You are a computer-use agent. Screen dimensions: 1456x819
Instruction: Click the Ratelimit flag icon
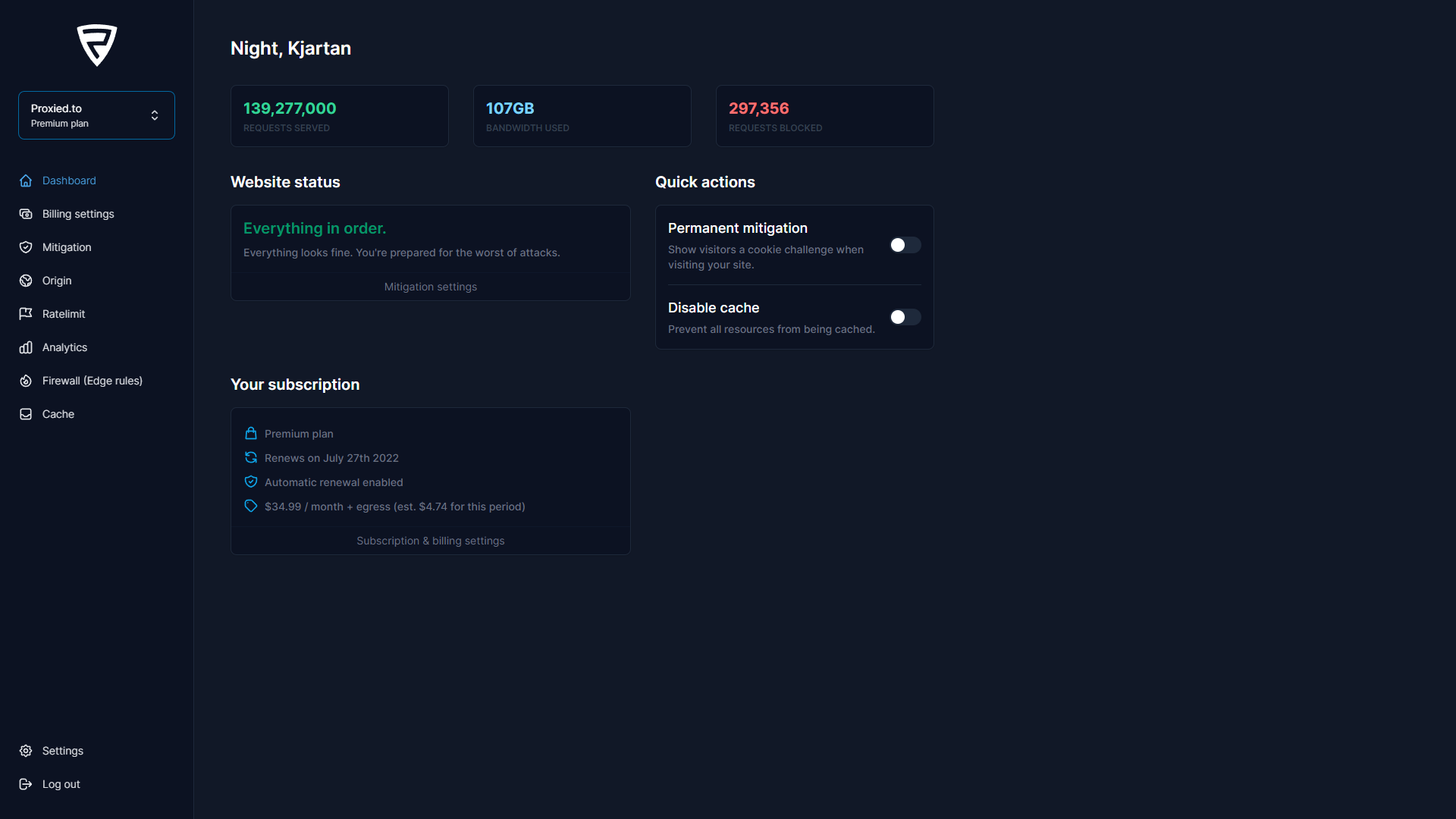[26, 314]
